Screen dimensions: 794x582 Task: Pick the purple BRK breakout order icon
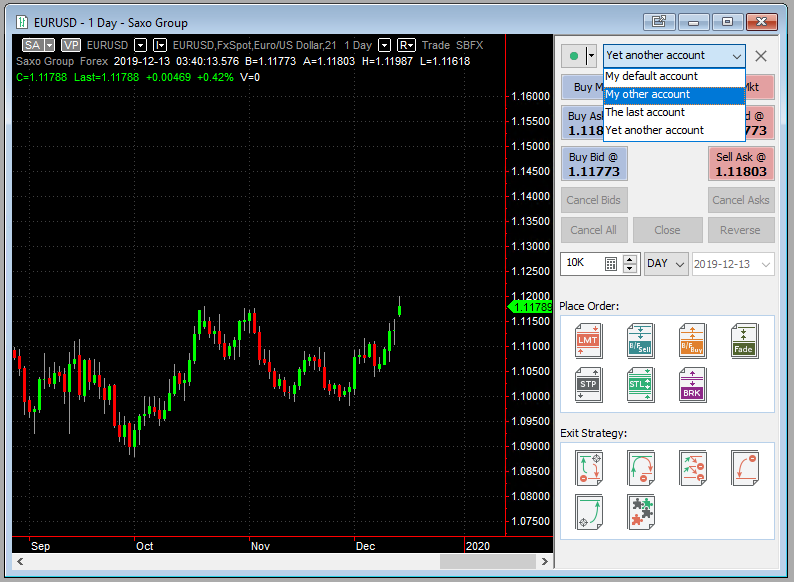coord(692,385)
